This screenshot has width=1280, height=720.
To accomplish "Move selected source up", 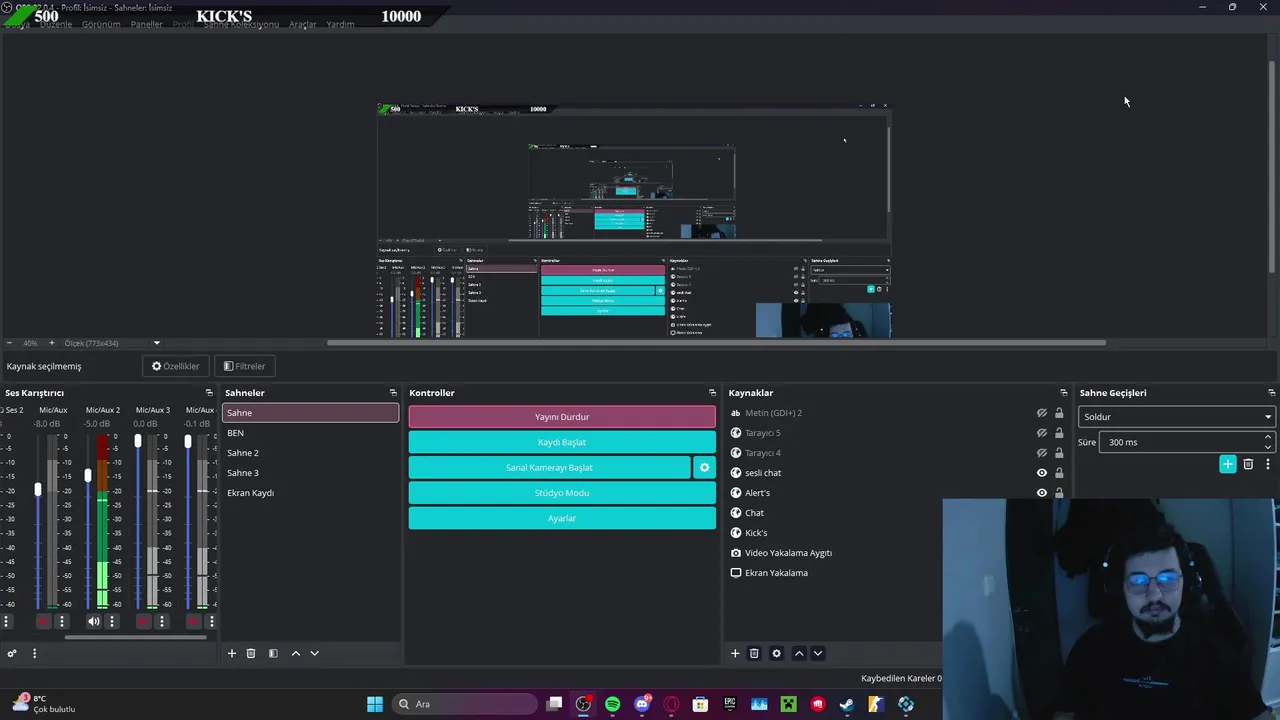I will [x=798, y=653].
